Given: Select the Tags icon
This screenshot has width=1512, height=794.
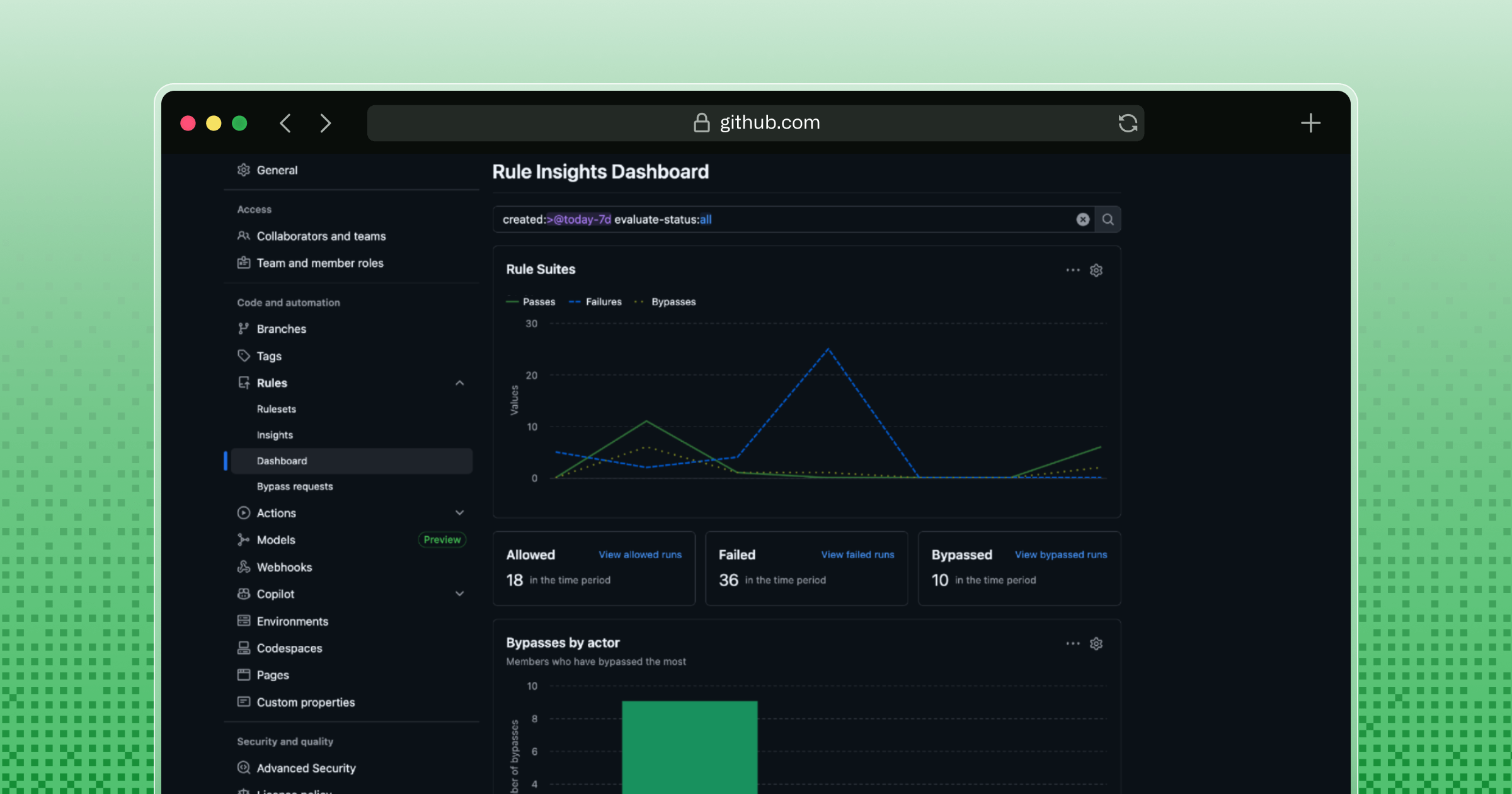Looking at the screenshot, I should click(x=243, y=355).
